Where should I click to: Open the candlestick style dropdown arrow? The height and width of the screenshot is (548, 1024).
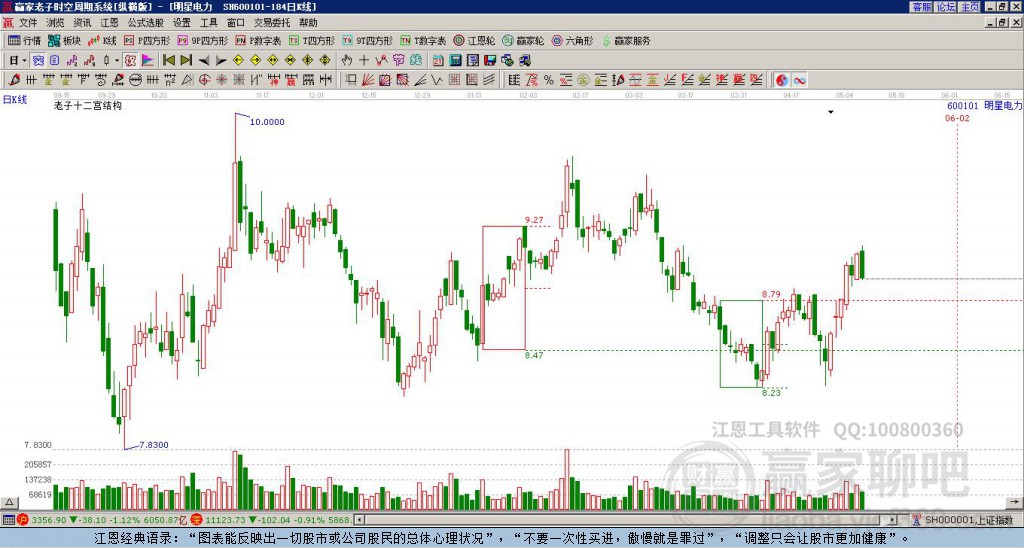point(116,60)
